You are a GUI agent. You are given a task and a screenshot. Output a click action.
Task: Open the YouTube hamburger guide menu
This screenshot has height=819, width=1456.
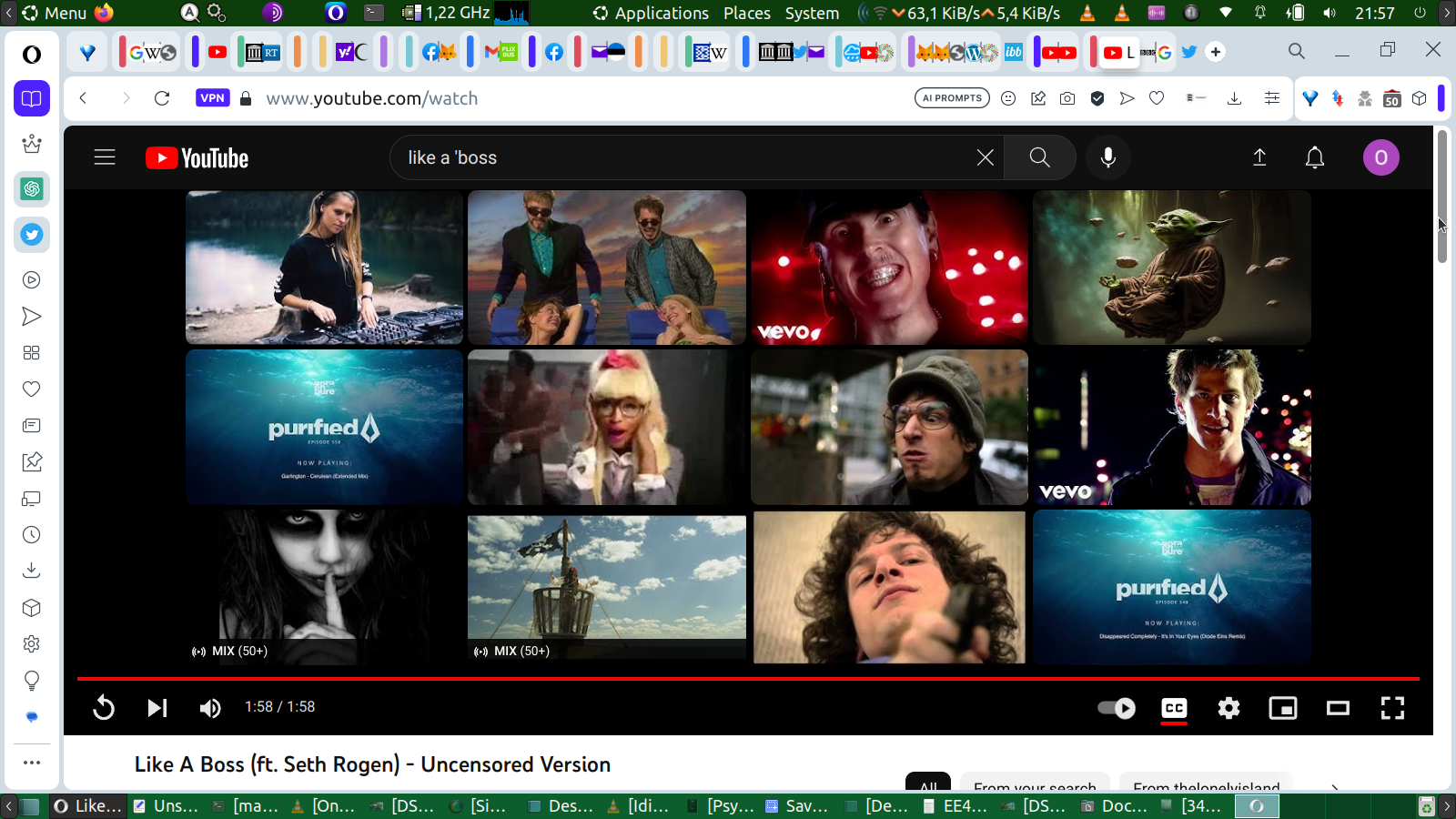point(105,157)
